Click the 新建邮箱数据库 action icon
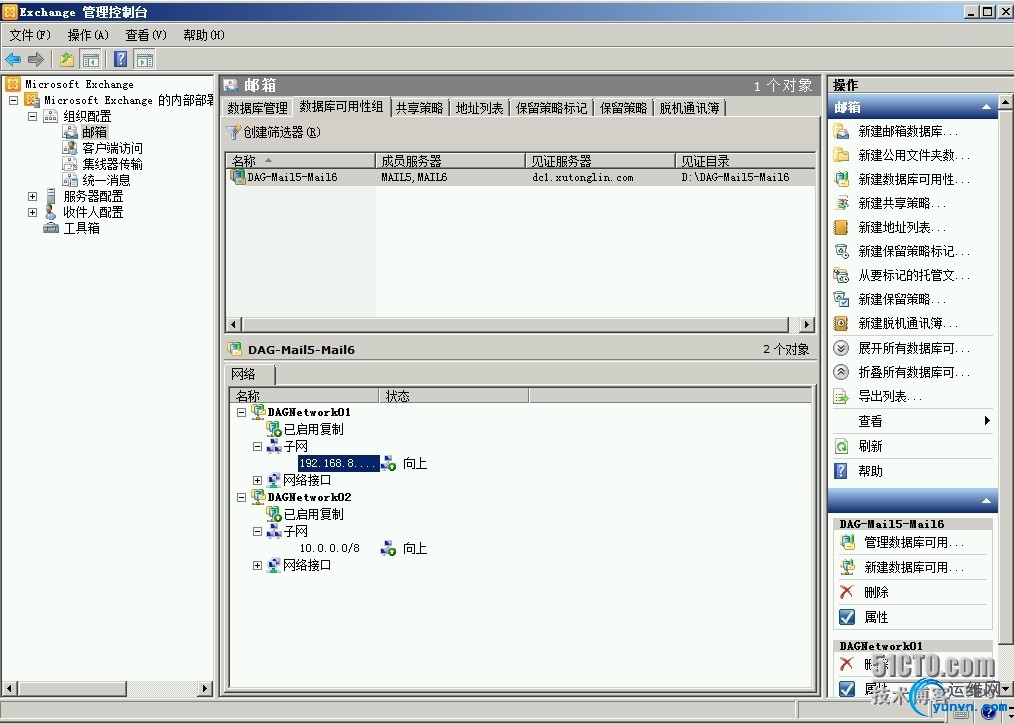This screenshot has width=1014, height=724. click(x=841, y=131)
